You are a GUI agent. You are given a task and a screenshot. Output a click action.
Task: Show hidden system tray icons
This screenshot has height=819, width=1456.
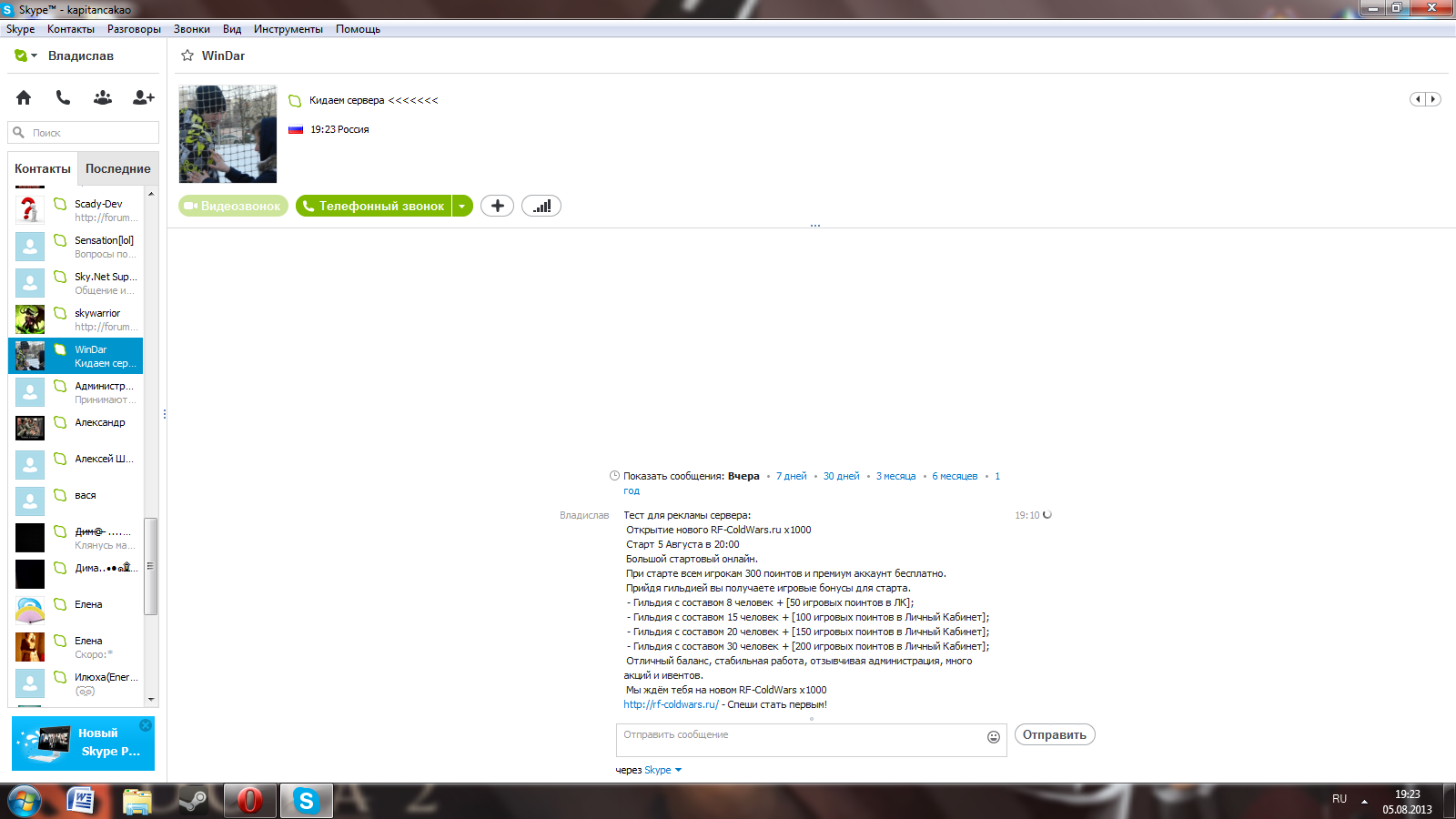1364,802
